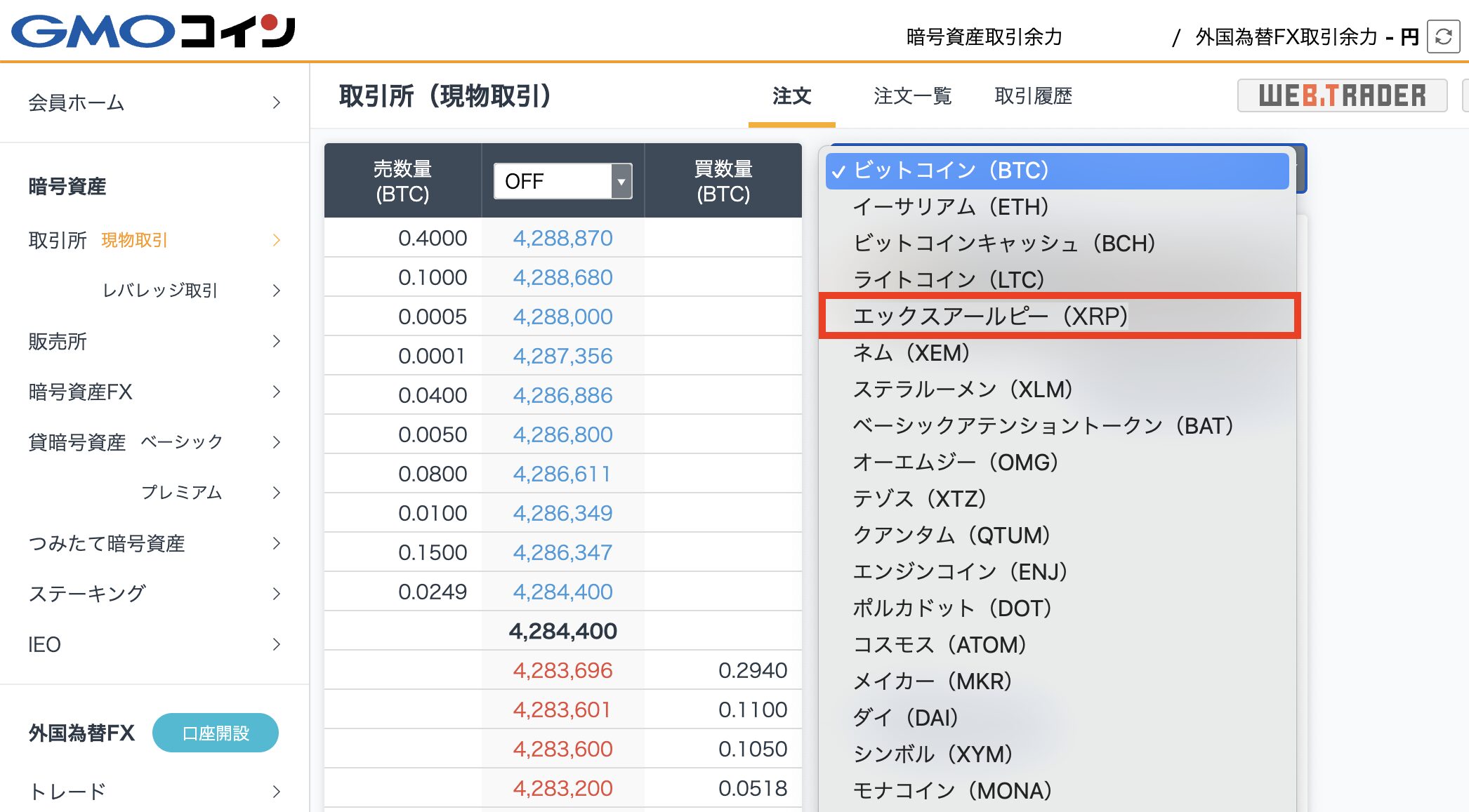This screenshot has height=812, width=1469.
Task: Click bid price 4,283,601
Action: (562, 710)
